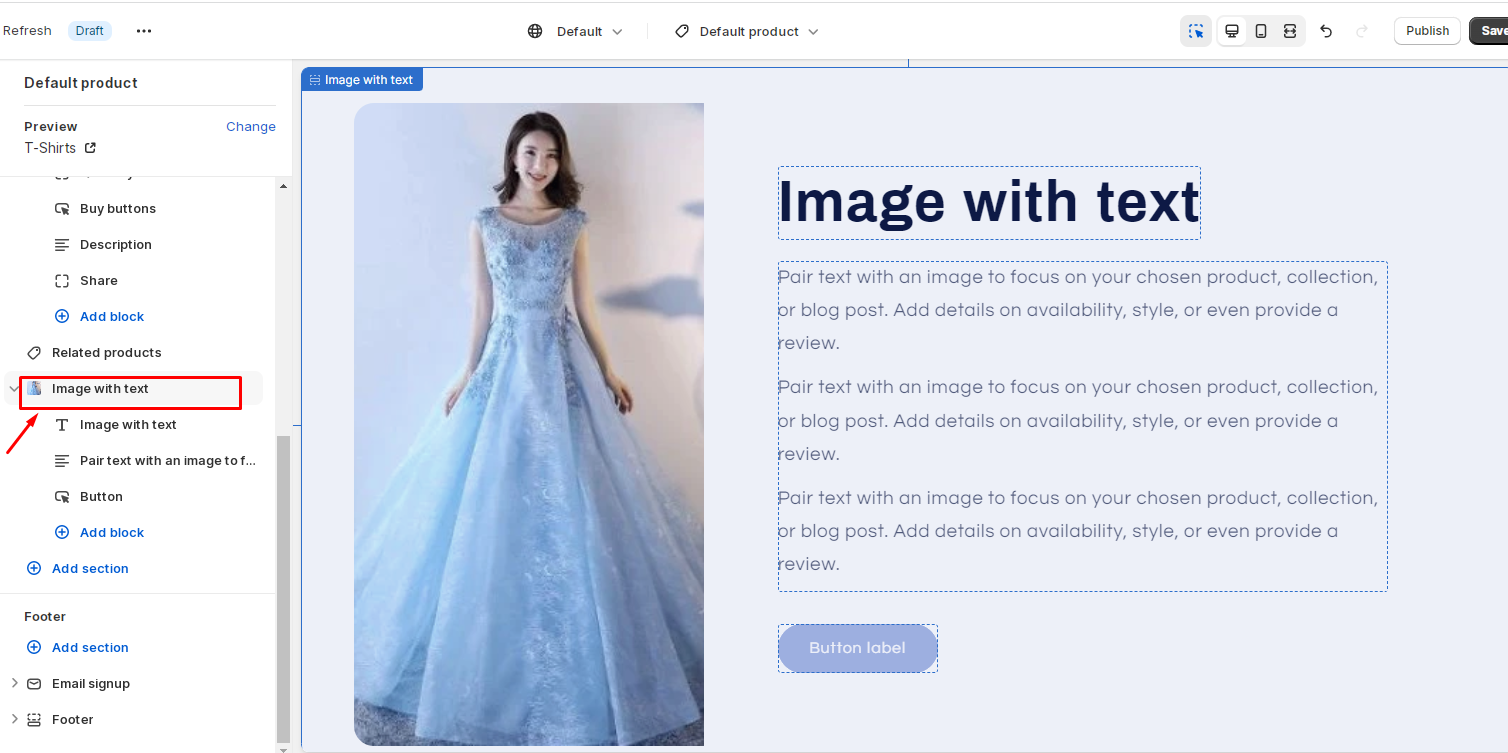Click the Footer section layout icon
The image size is (1508, 753).
pos(34,720)
